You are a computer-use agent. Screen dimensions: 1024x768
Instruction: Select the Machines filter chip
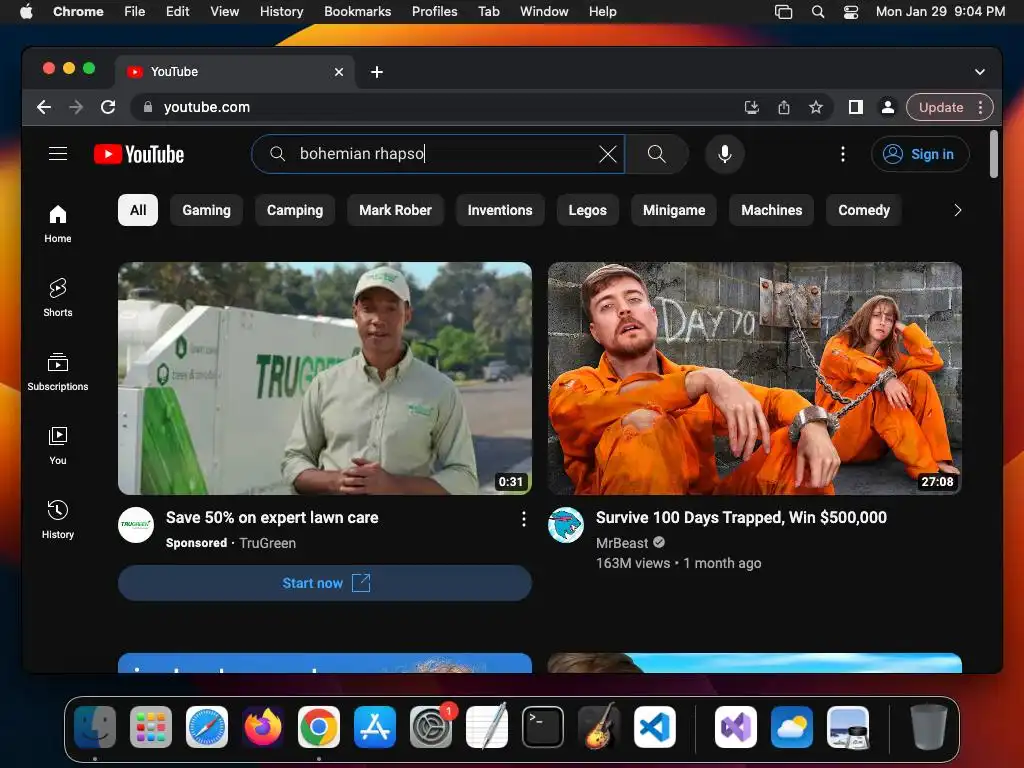771,210
